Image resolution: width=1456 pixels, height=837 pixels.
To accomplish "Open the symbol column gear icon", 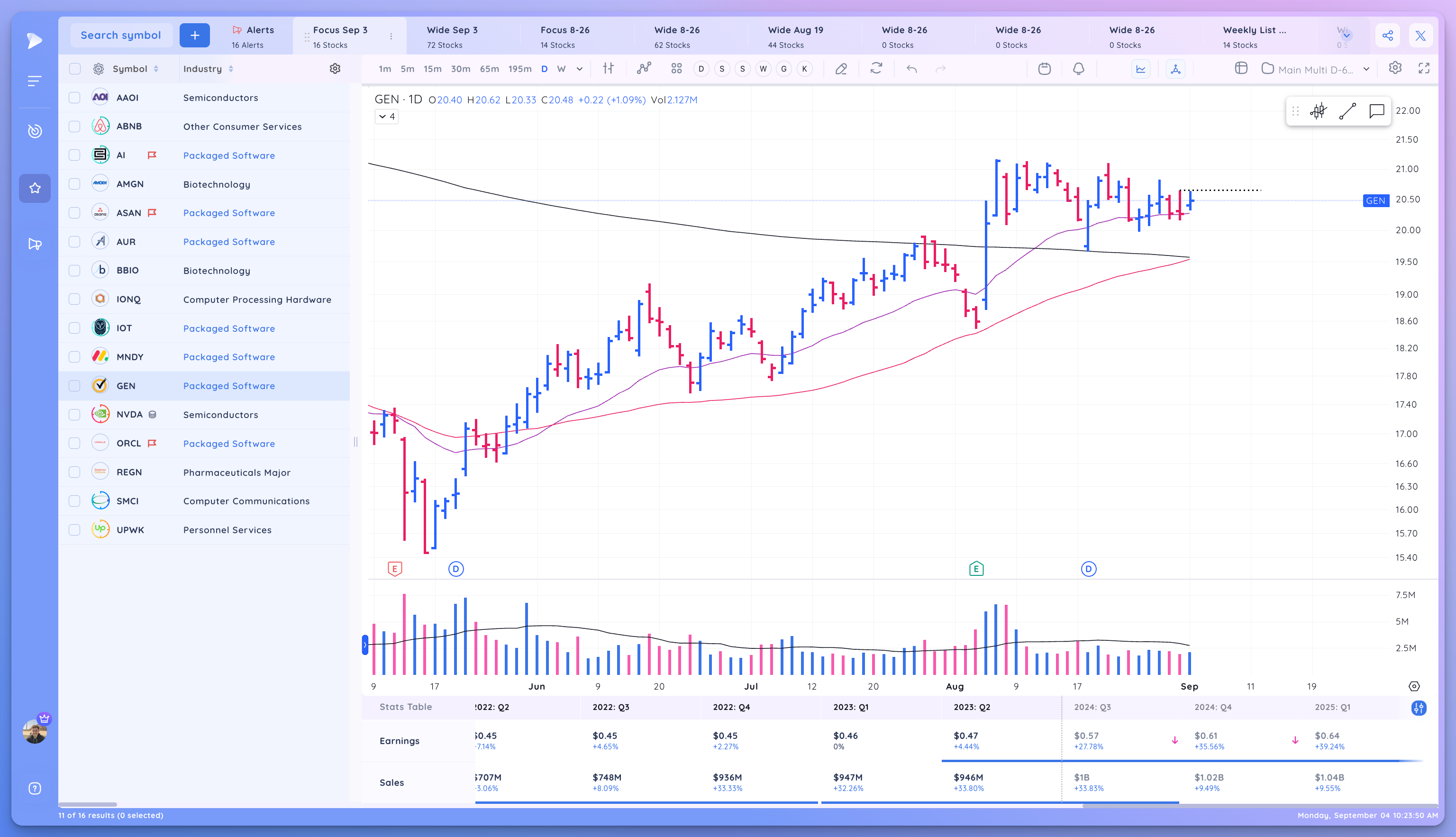I will point(99,68).
